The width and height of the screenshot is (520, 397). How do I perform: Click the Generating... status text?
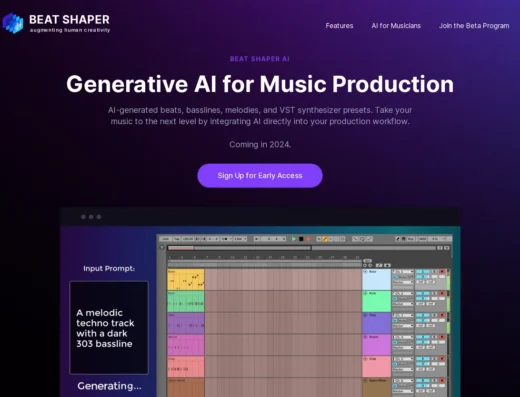pos(109,386)
